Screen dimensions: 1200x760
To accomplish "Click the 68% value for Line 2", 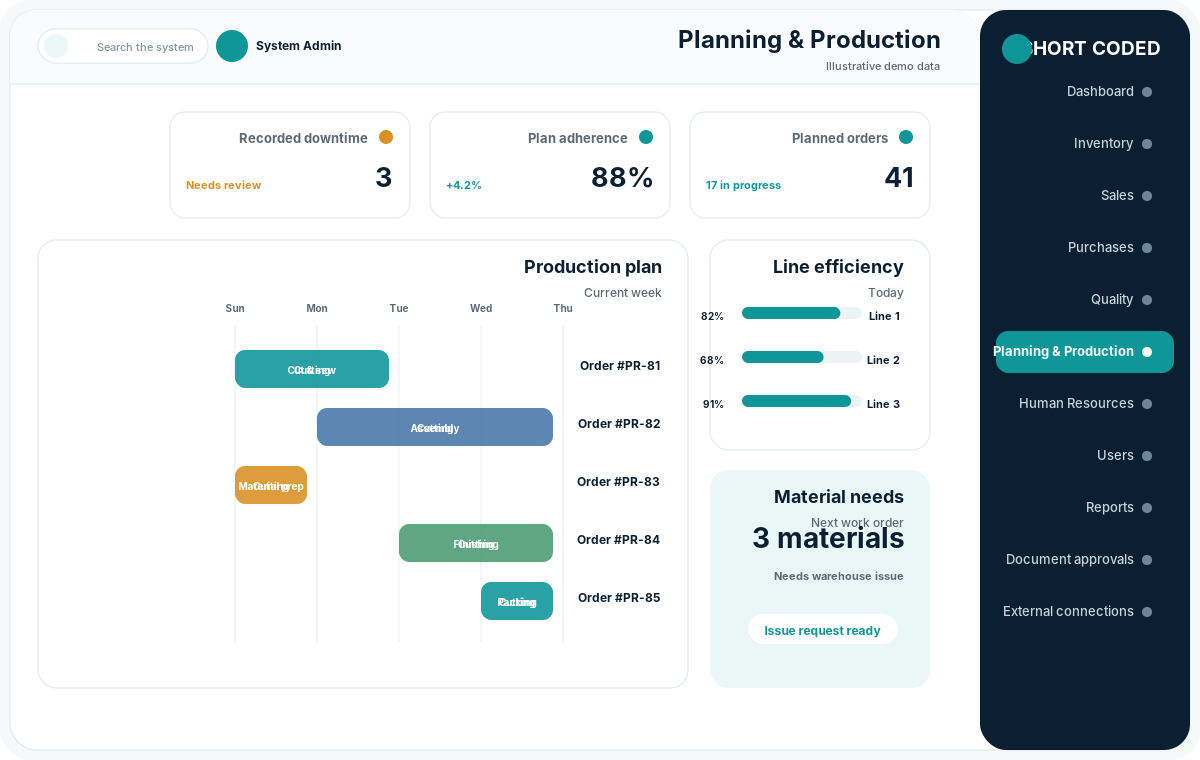I will coord(712,360).
